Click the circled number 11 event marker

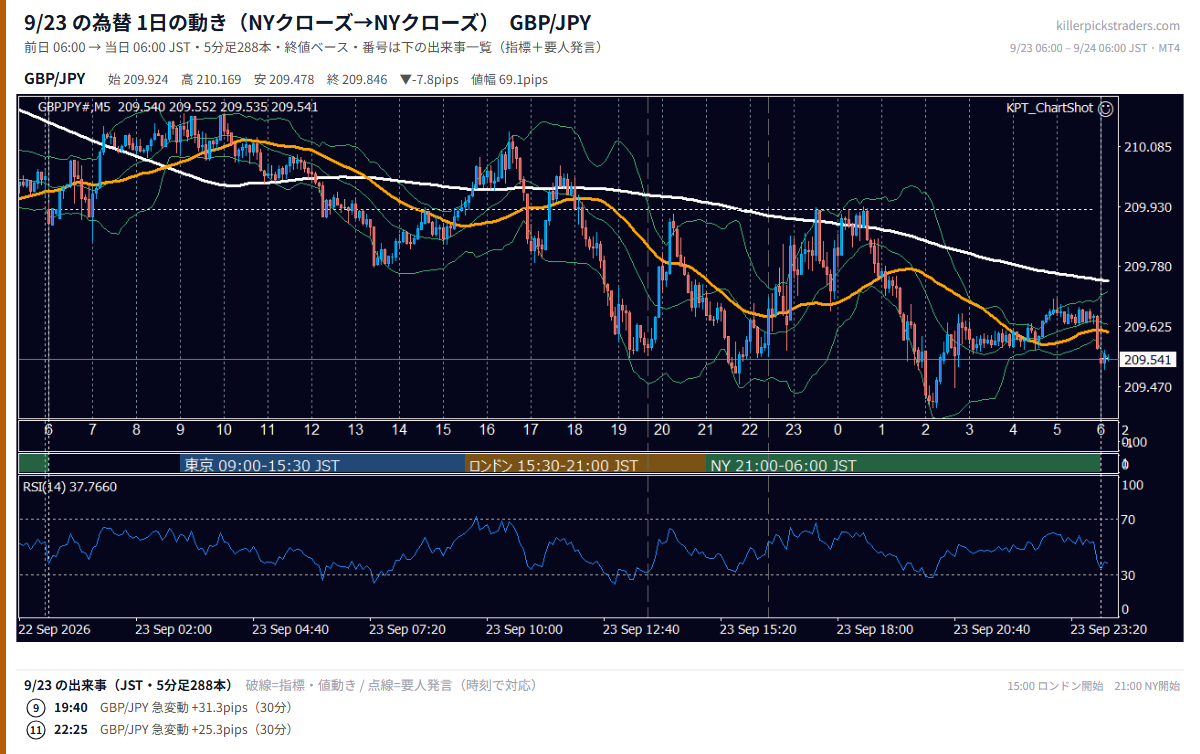pos(36,730)
